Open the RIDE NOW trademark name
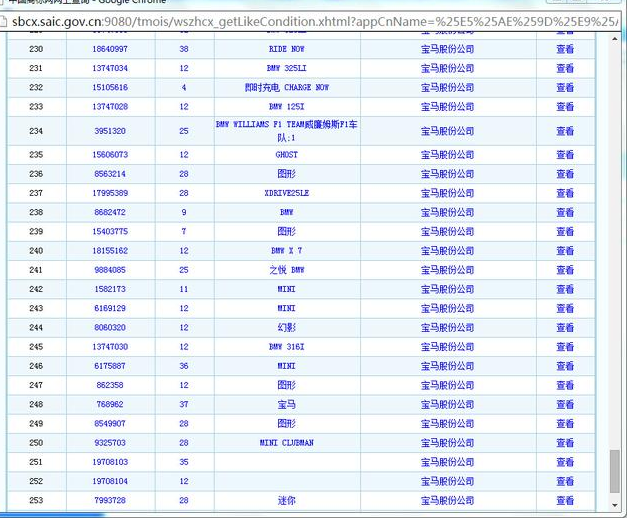Image resolution: width=628 pixels, height=519 pixels. tap(286, 49)
